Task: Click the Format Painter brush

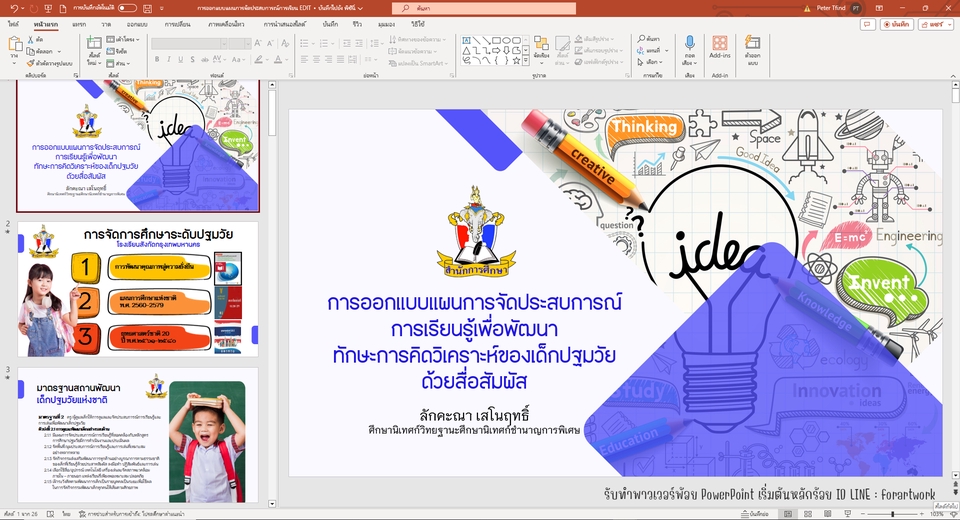Action: point(31,62)
